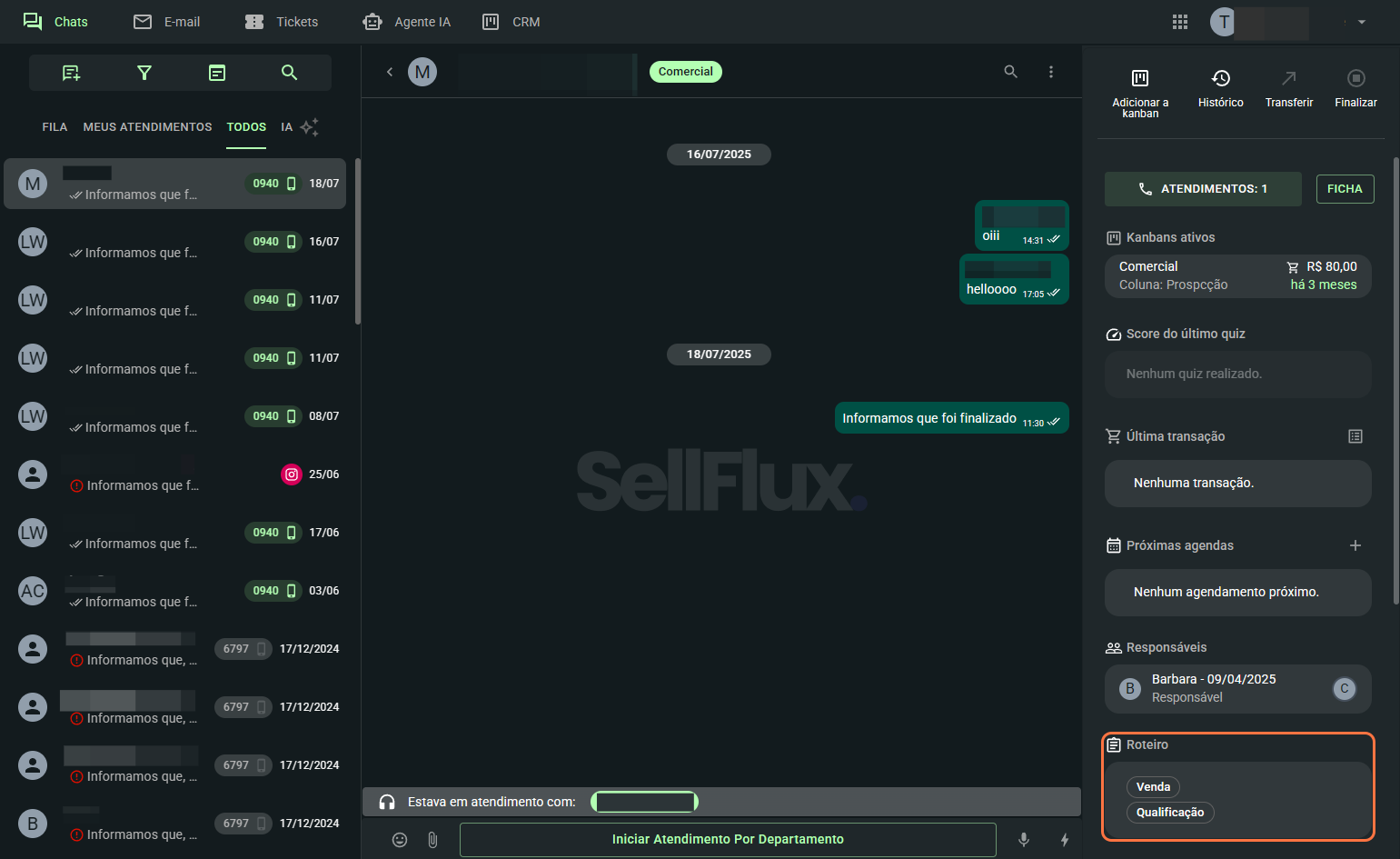Click Adicionar a kanban

click(1140, 94)
